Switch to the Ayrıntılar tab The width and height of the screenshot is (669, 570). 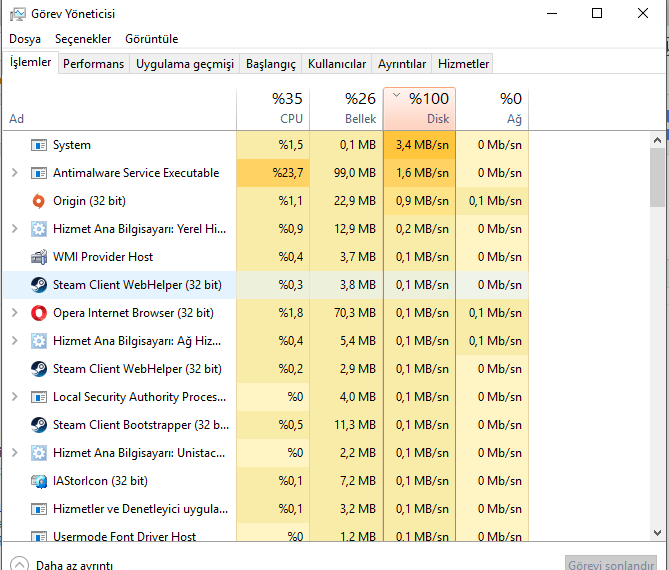[401, 64]
